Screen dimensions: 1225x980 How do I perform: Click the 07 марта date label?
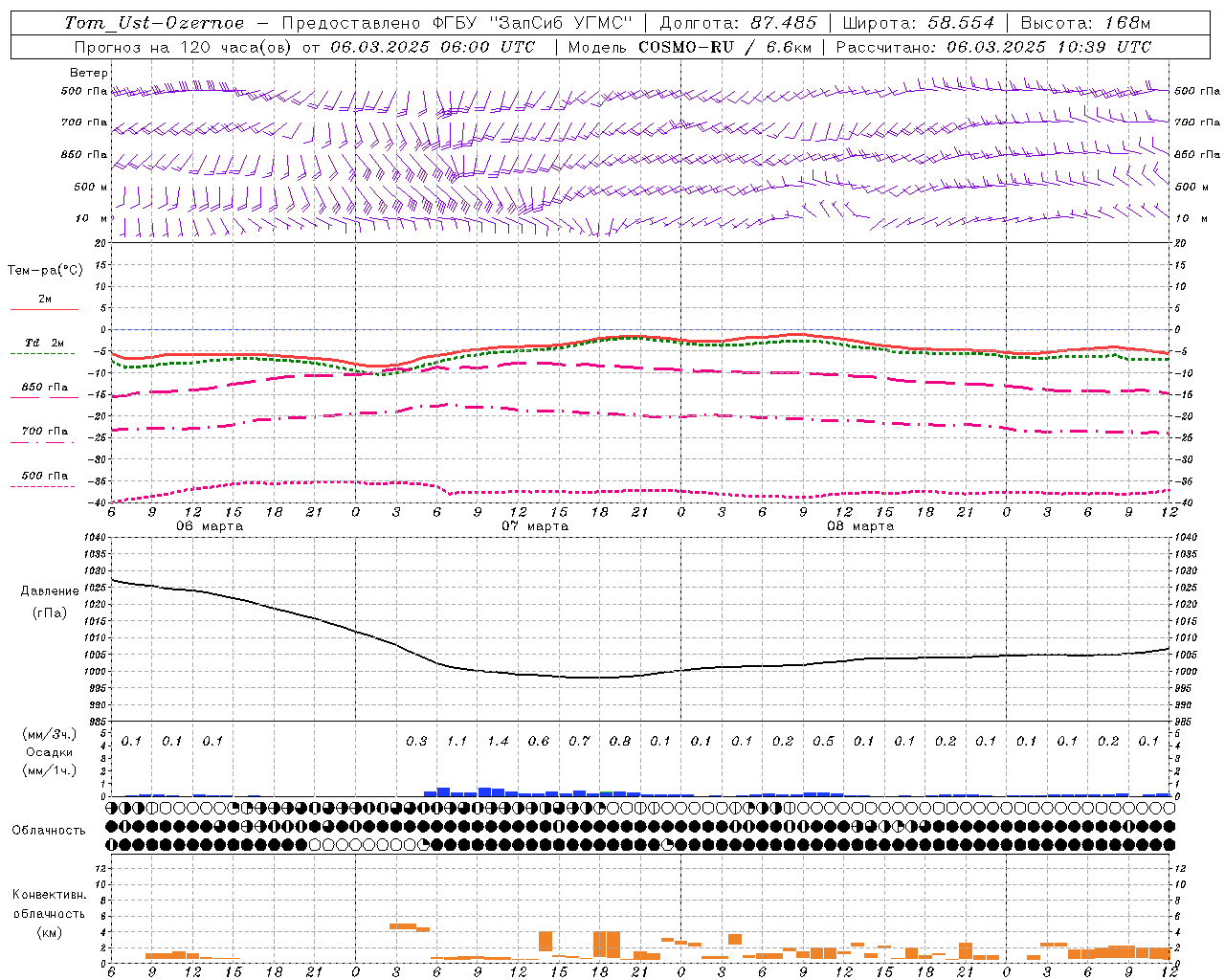(536, 526)
